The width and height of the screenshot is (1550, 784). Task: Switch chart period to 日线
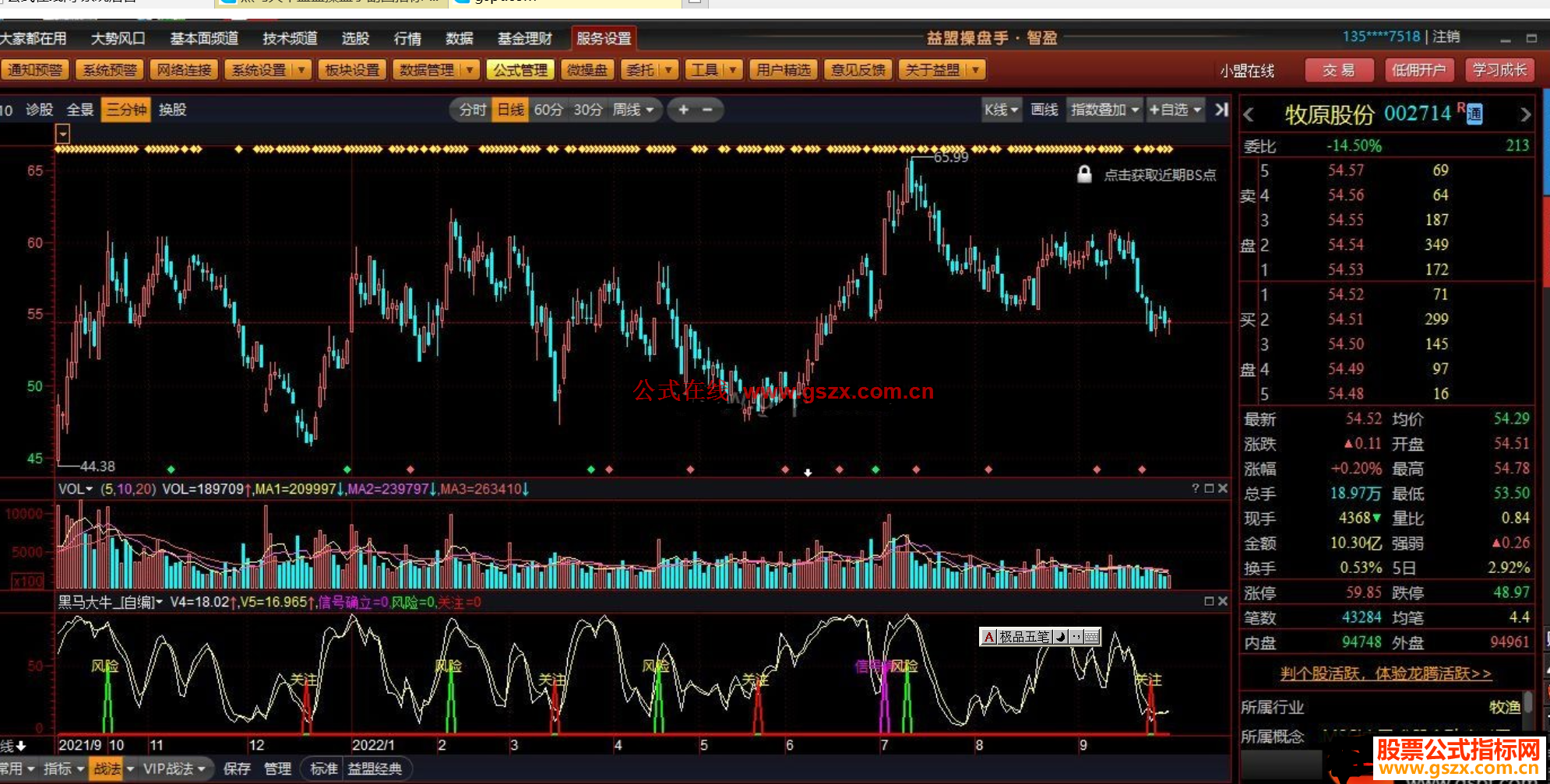point(510,110)
